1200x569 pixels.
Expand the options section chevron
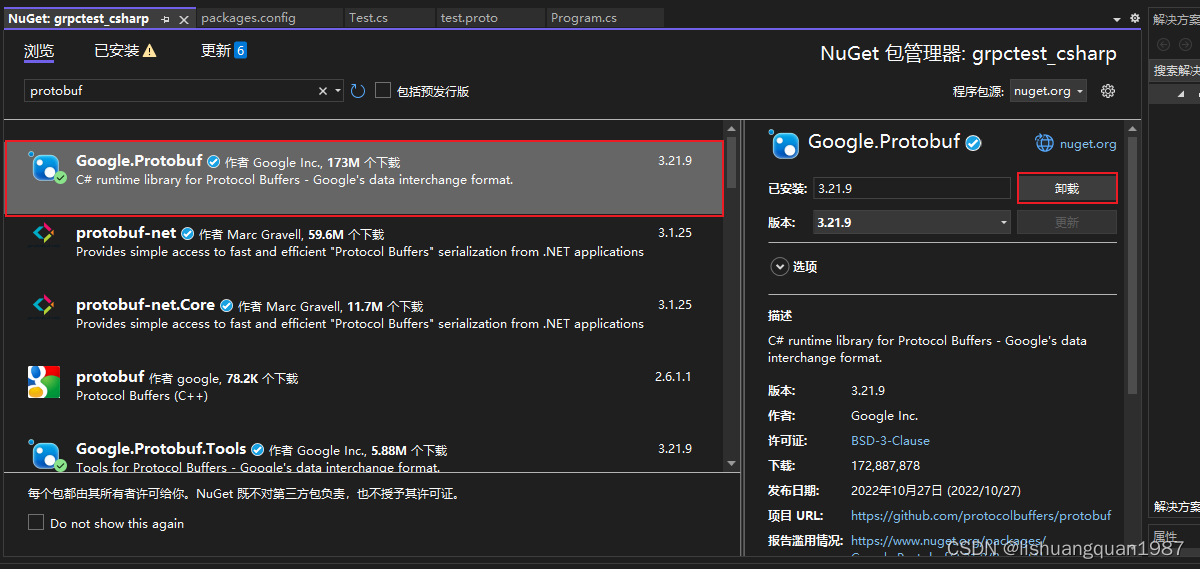point(779,267)
